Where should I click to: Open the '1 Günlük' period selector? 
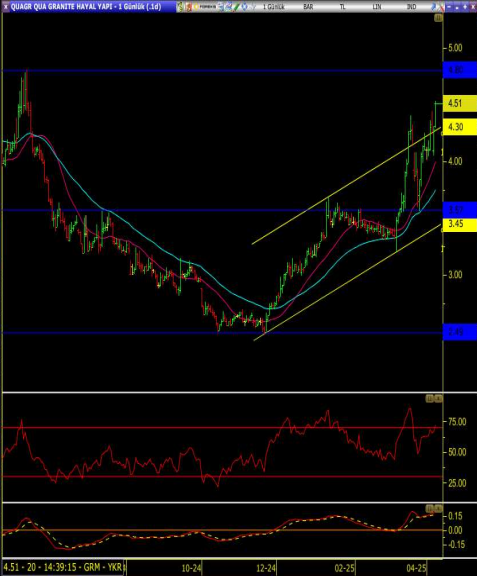coord(273,7)
